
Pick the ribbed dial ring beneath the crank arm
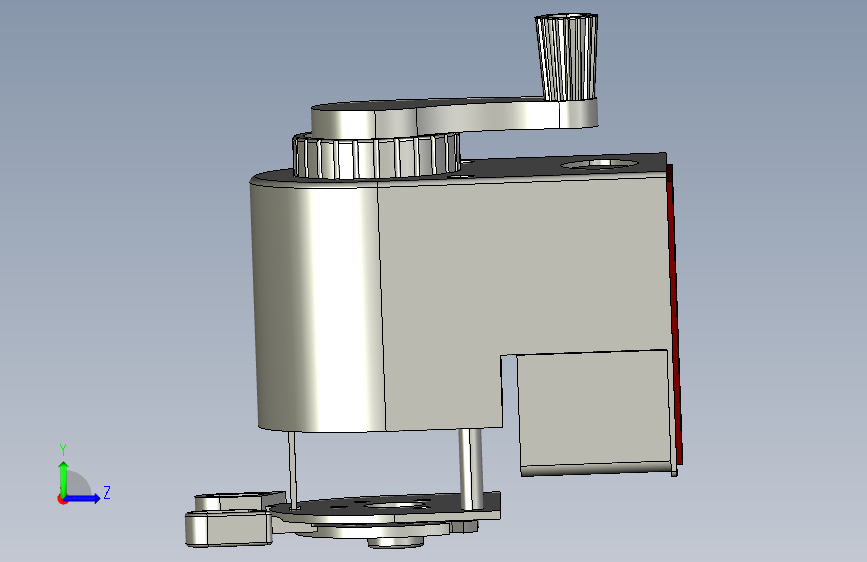coord(376,156)
